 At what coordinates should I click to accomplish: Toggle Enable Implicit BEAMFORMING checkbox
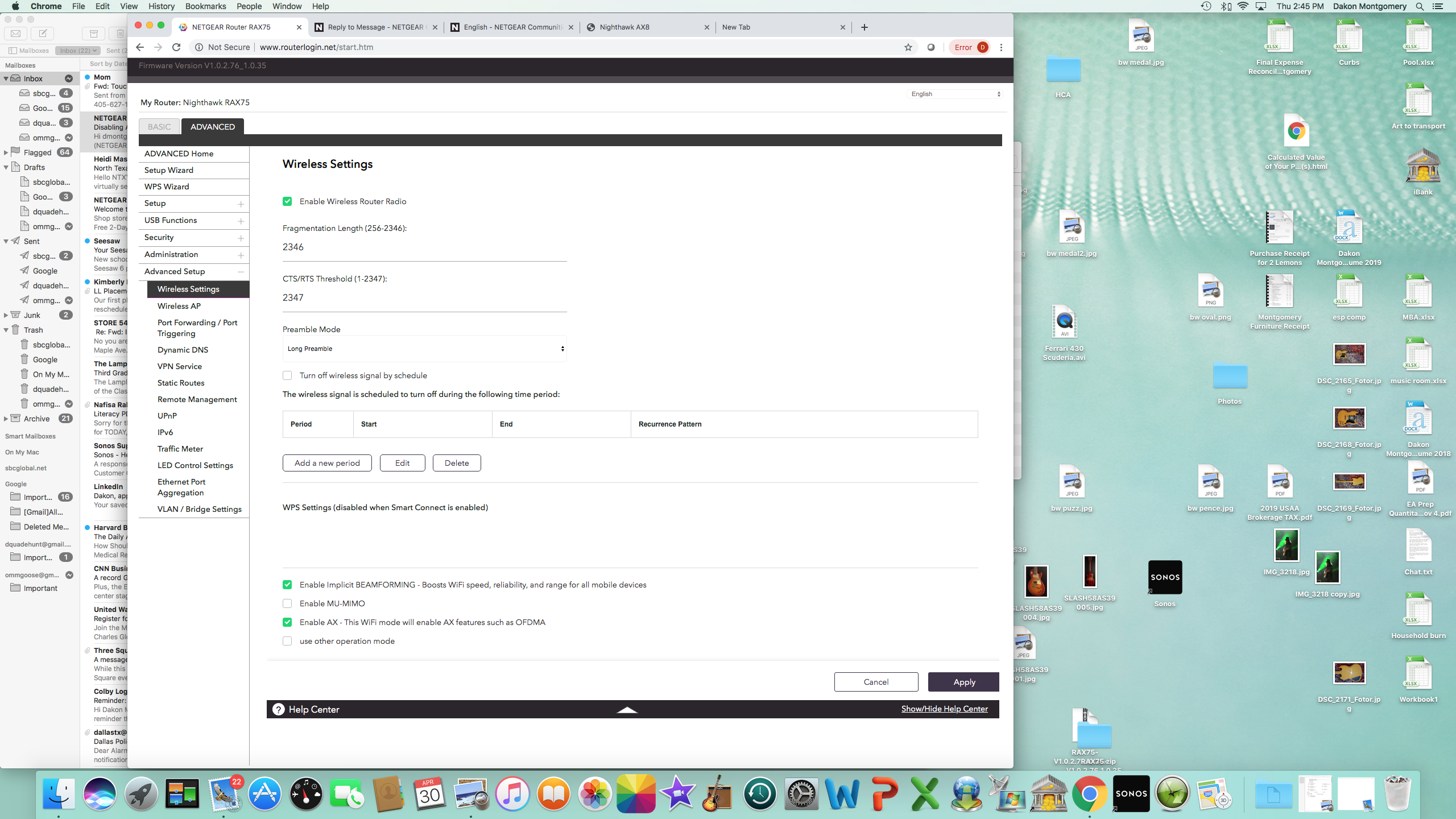tap(287, 585)
